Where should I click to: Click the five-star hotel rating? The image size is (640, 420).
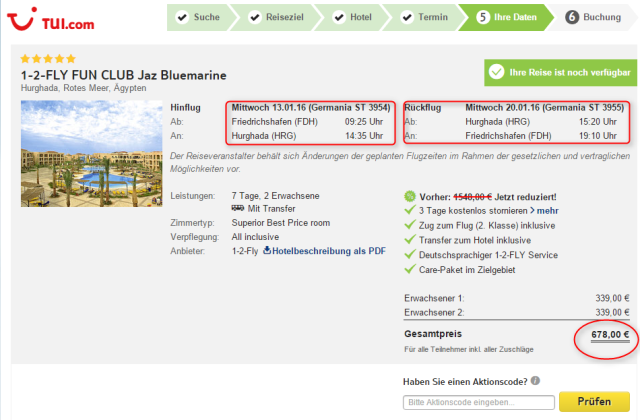[x=48, y=59]
